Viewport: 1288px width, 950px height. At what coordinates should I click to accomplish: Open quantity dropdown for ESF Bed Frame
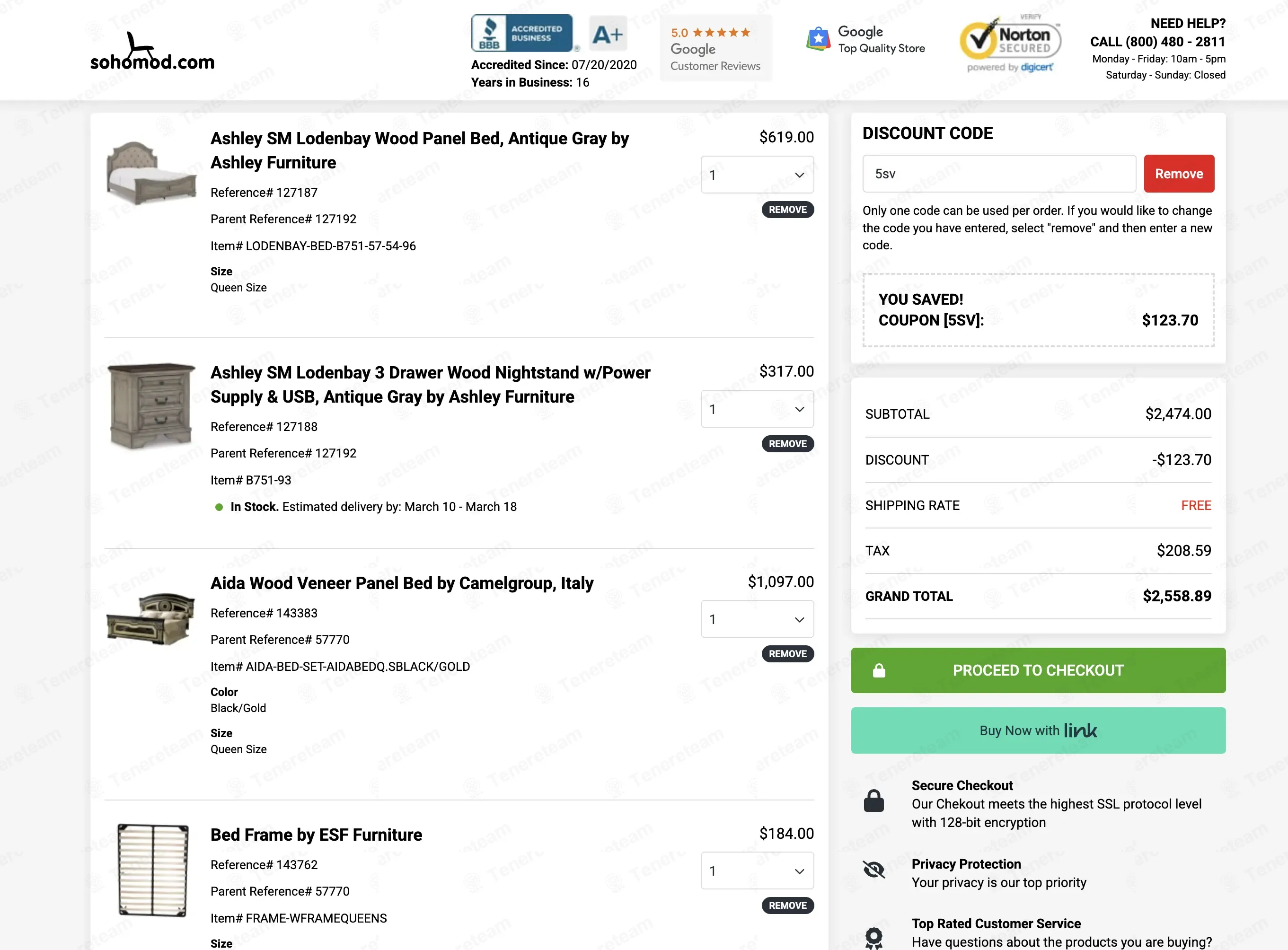[x=757, y=871]
